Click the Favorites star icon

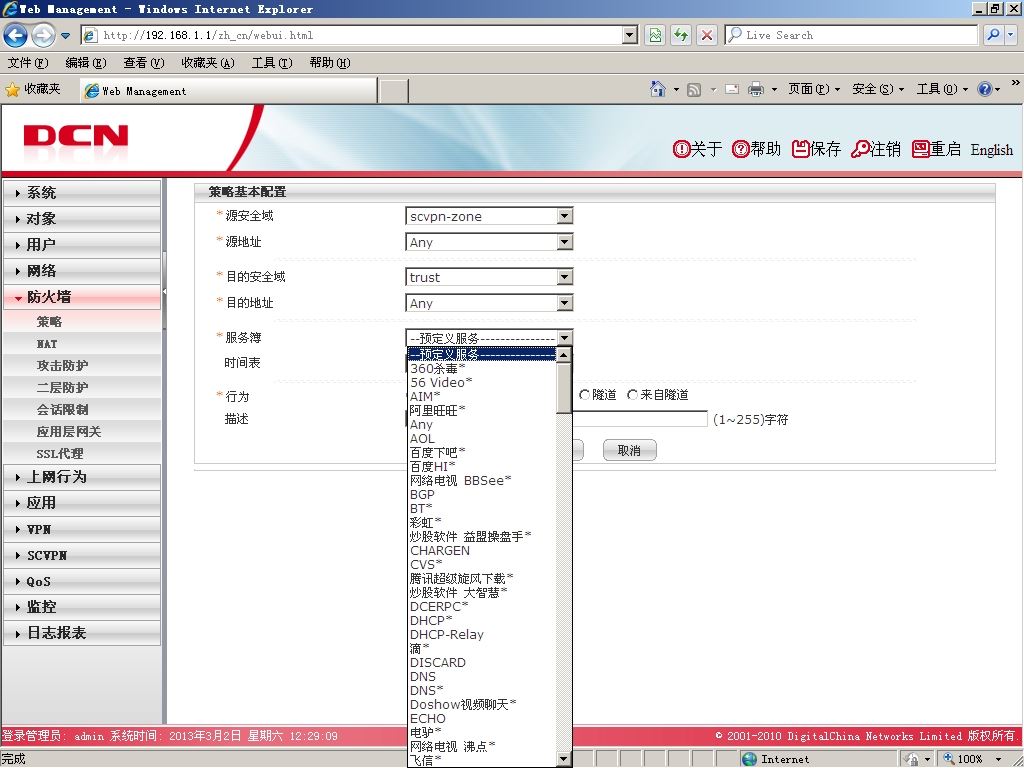(x=12, y=89)
